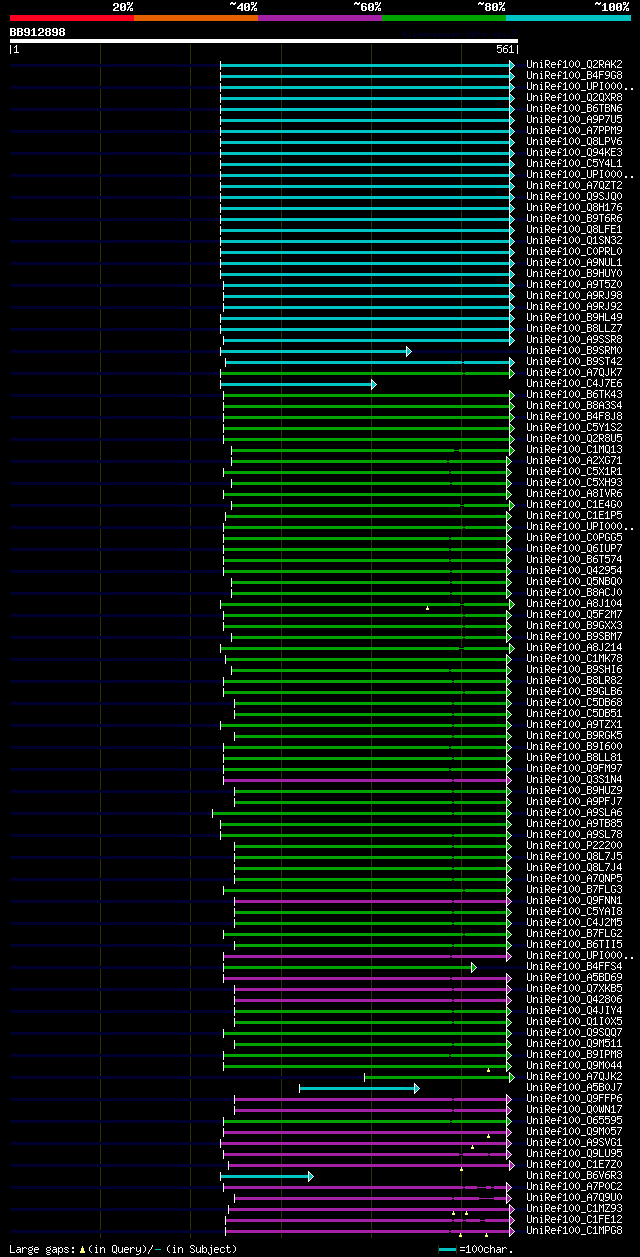Select the UniRef100_B9HL49 label
The height and width of the screenshot is (1257, 640).
click(574, 317)
